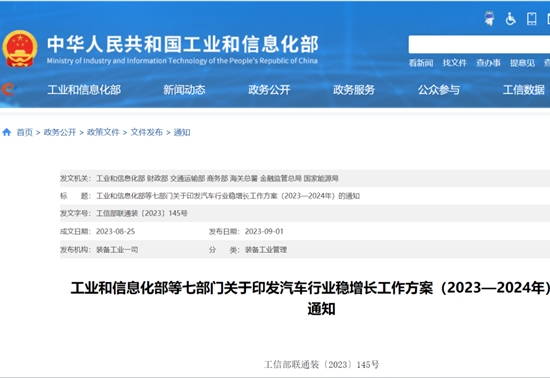Click the home icon in breadcrumb
This screenshot has height=378, width=550.
click(7, 132)
